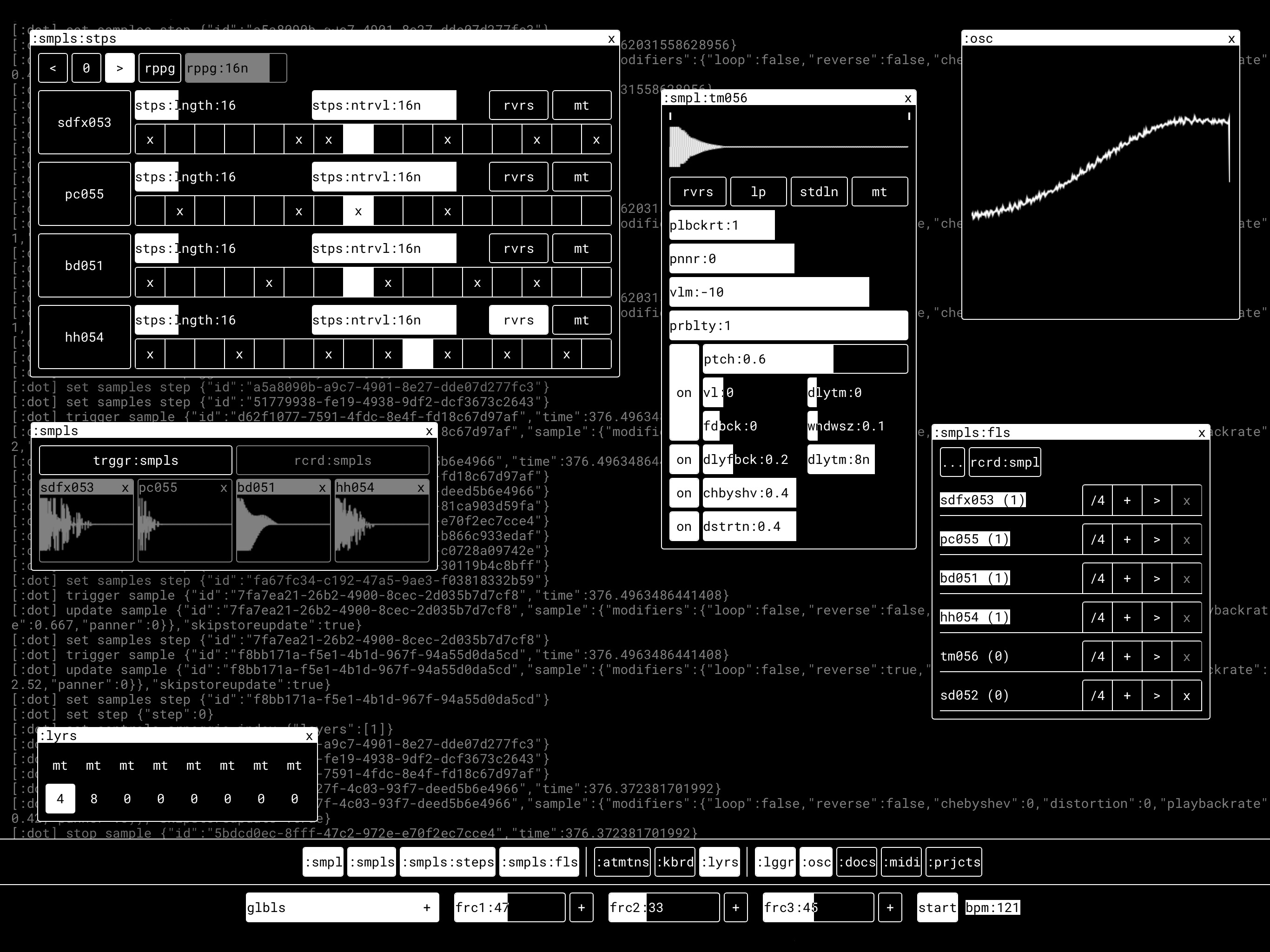Change stps:ntrvl:16n for sdfx053

[384, 105]
